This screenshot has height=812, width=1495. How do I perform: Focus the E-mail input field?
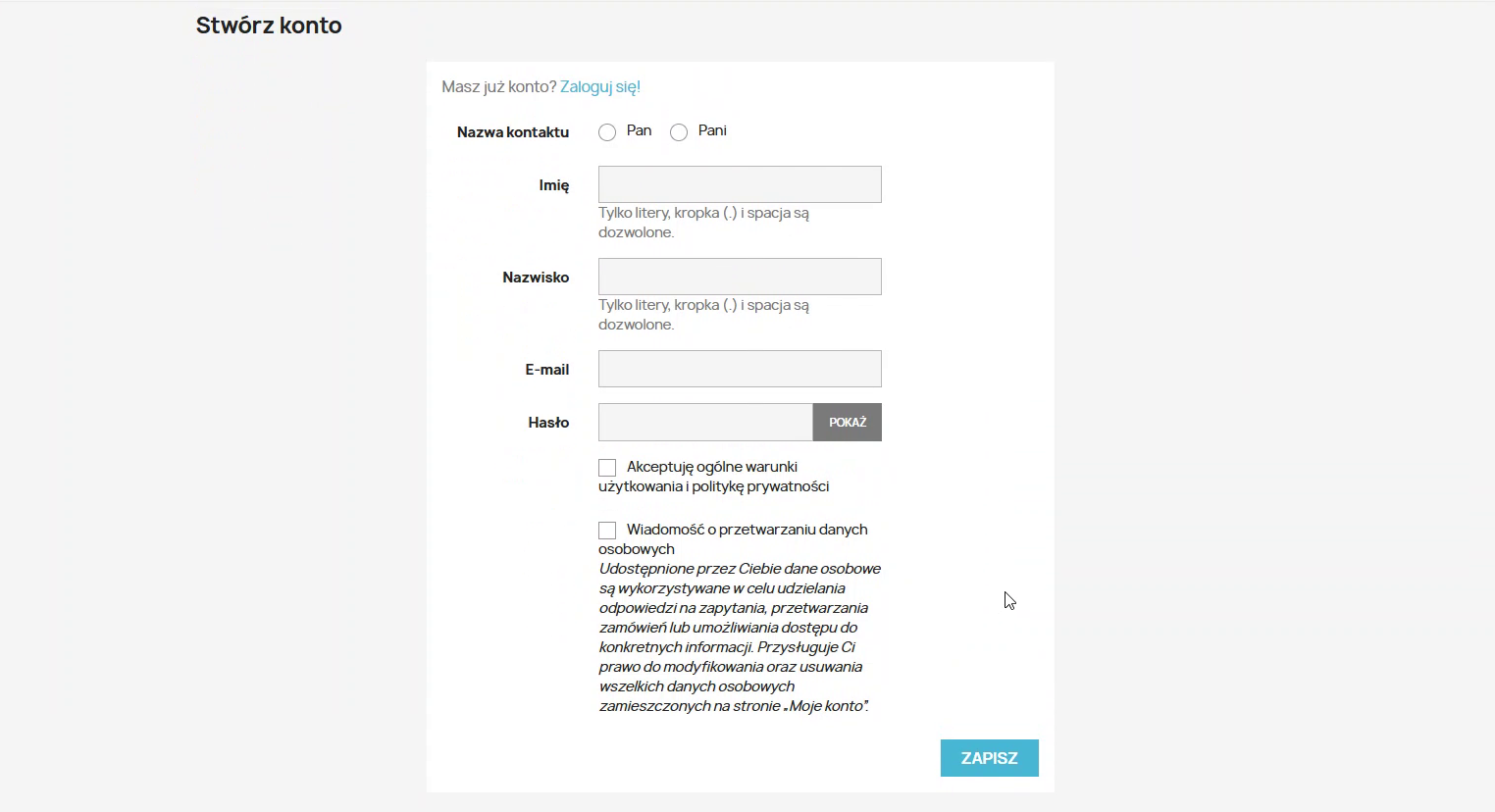point(740,369)
